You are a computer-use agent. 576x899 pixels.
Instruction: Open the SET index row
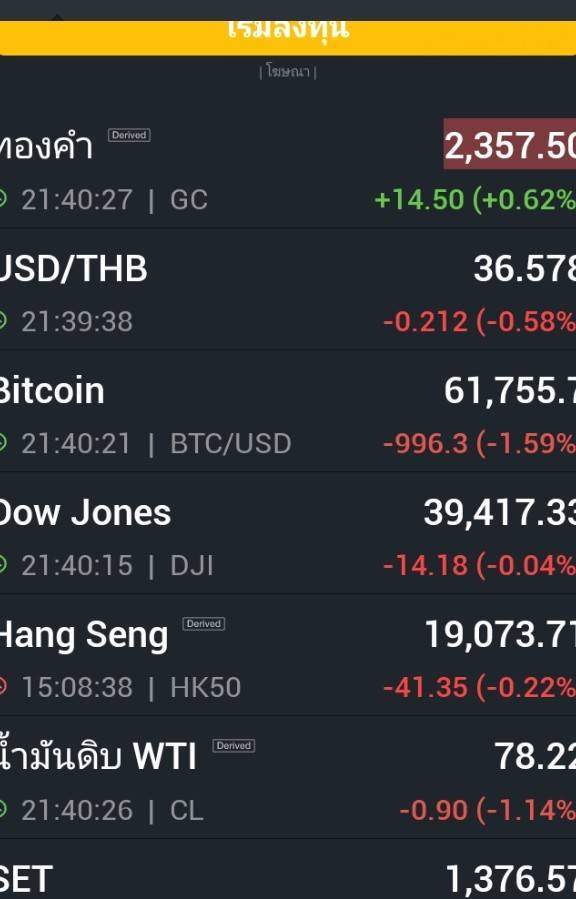288,870
